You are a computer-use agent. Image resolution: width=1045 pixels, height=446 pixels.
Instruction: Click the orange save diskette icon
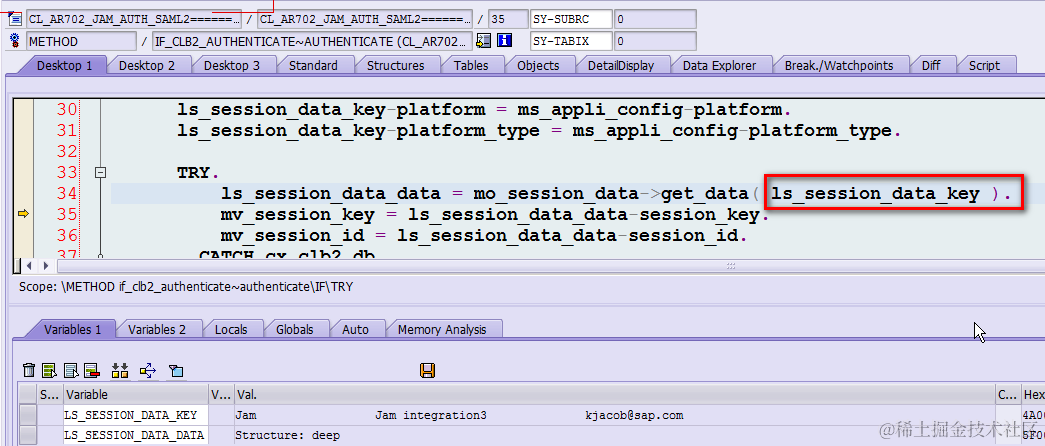(428, 371)
